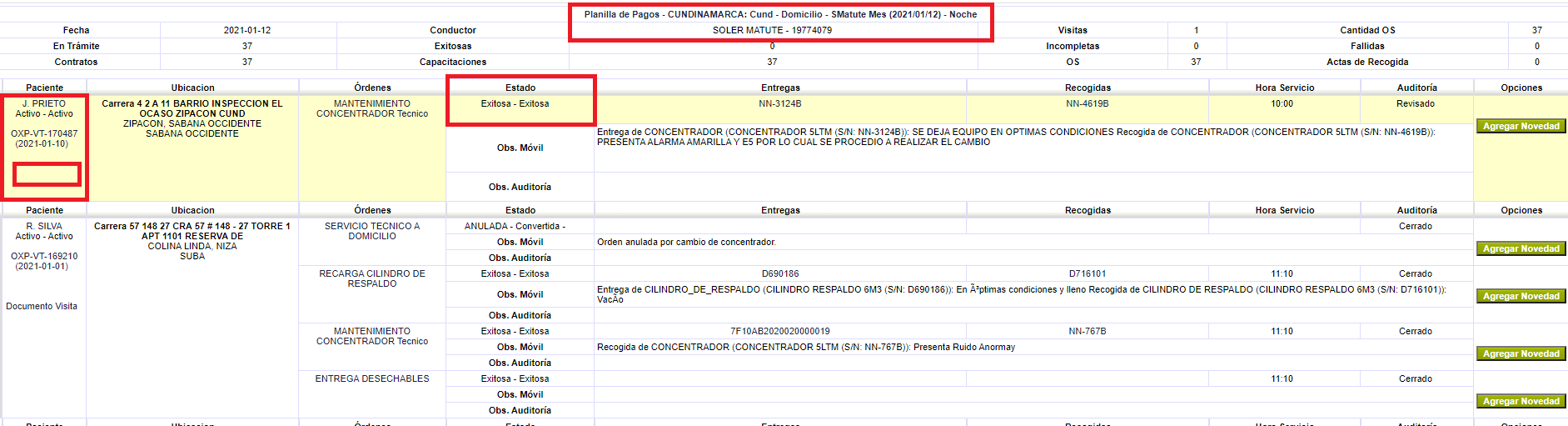
Task: Click the En Trámite label
Action: pyautogui.click(x=77, y=46)
